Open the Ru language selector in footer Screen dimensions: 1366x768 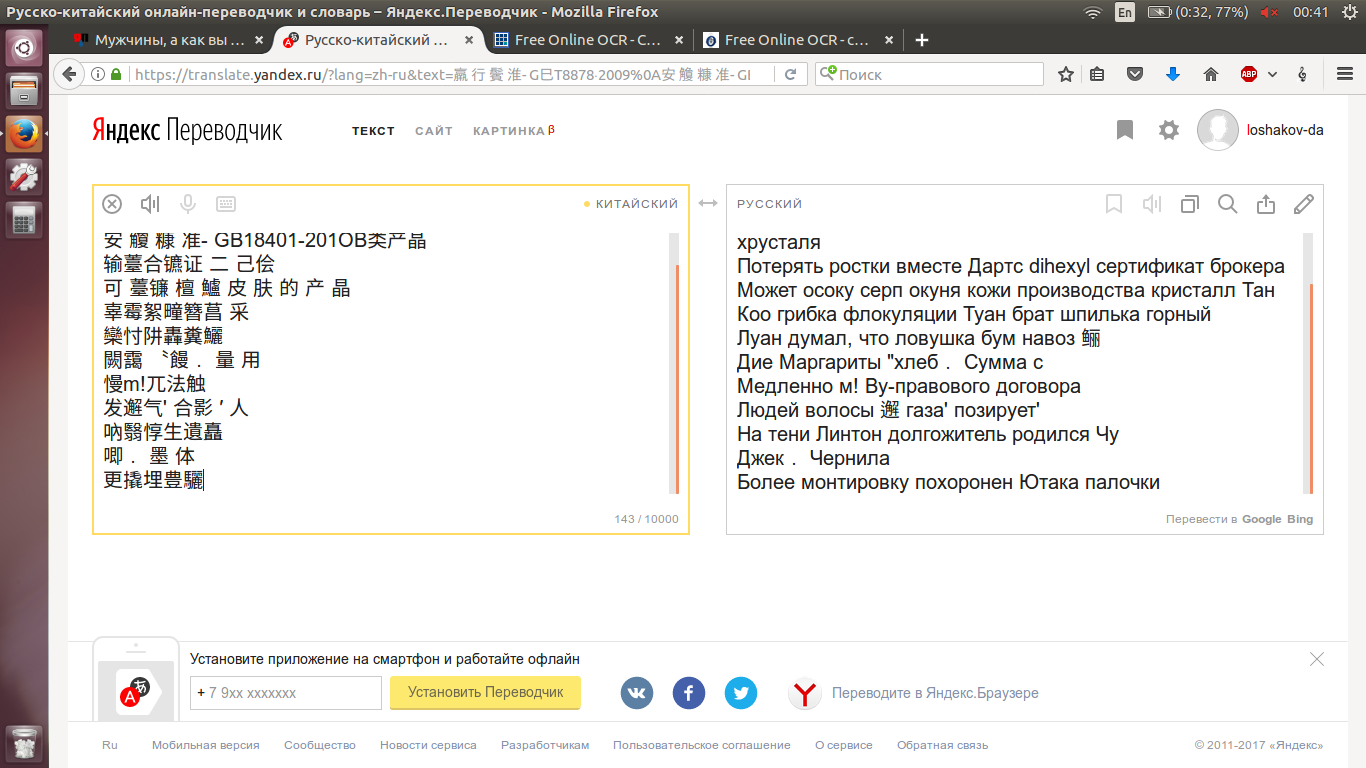(110, 745)
